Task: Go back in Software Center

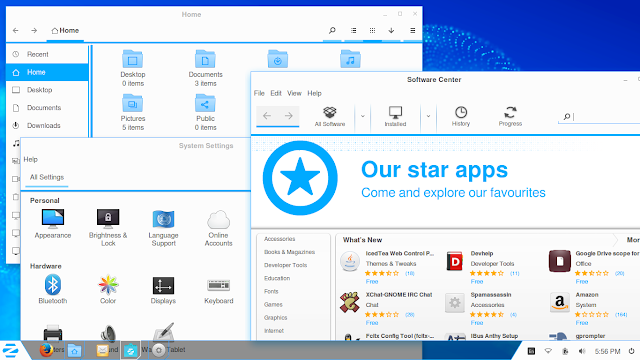Action: point(267,116)
